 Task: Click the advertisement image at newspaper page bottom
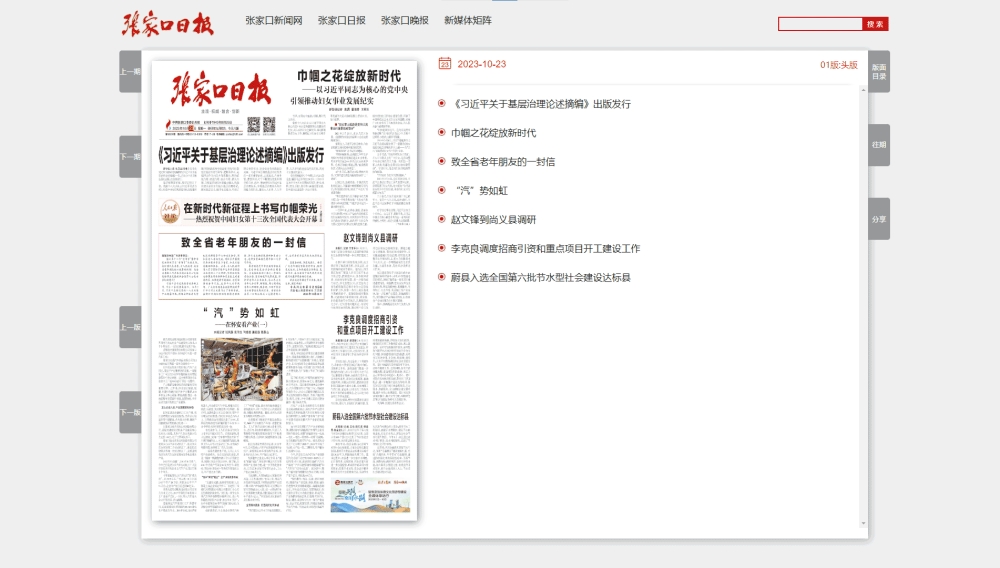(371, 495)
